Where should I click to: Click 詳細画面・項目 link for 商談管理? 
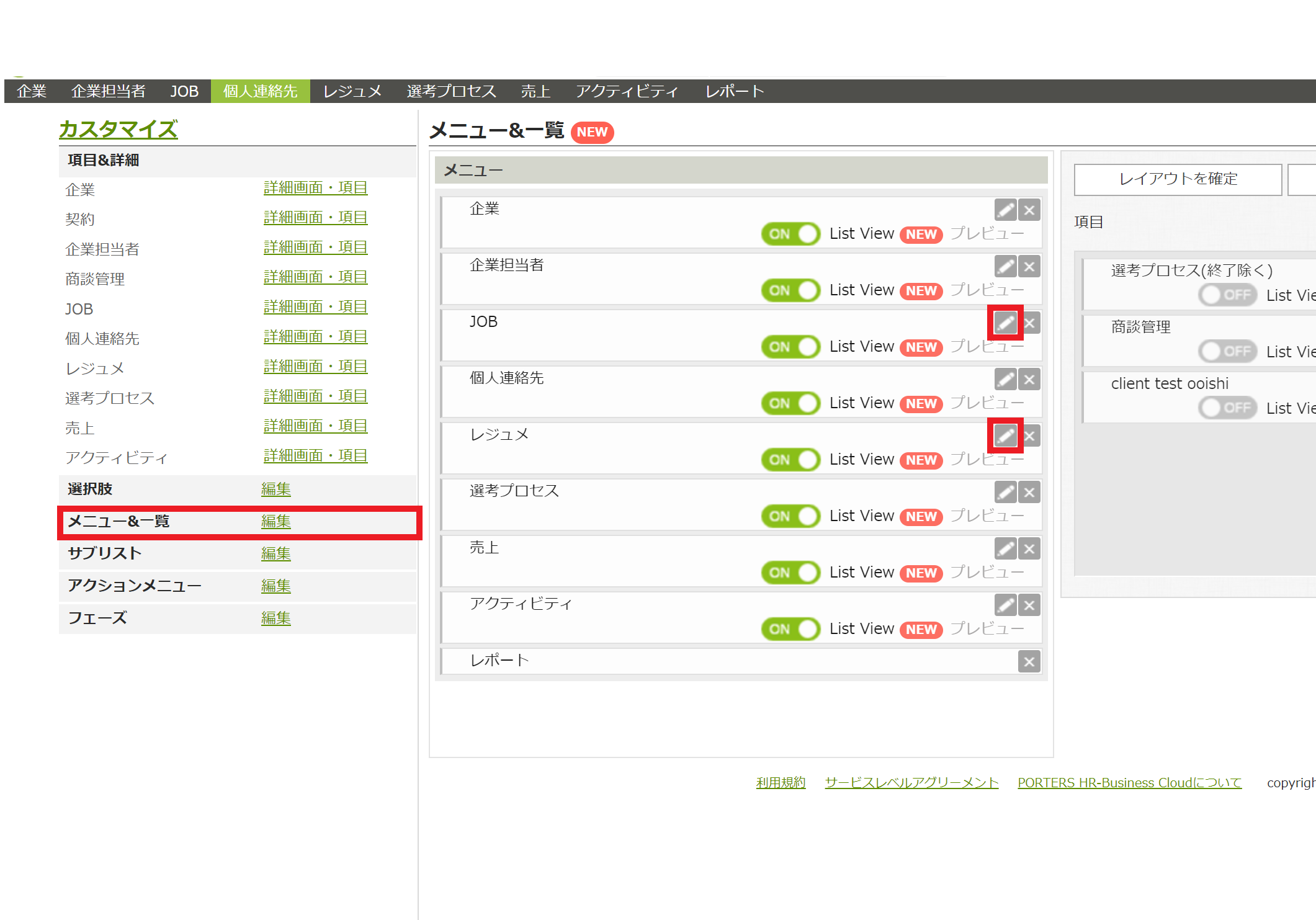(315, 277)
